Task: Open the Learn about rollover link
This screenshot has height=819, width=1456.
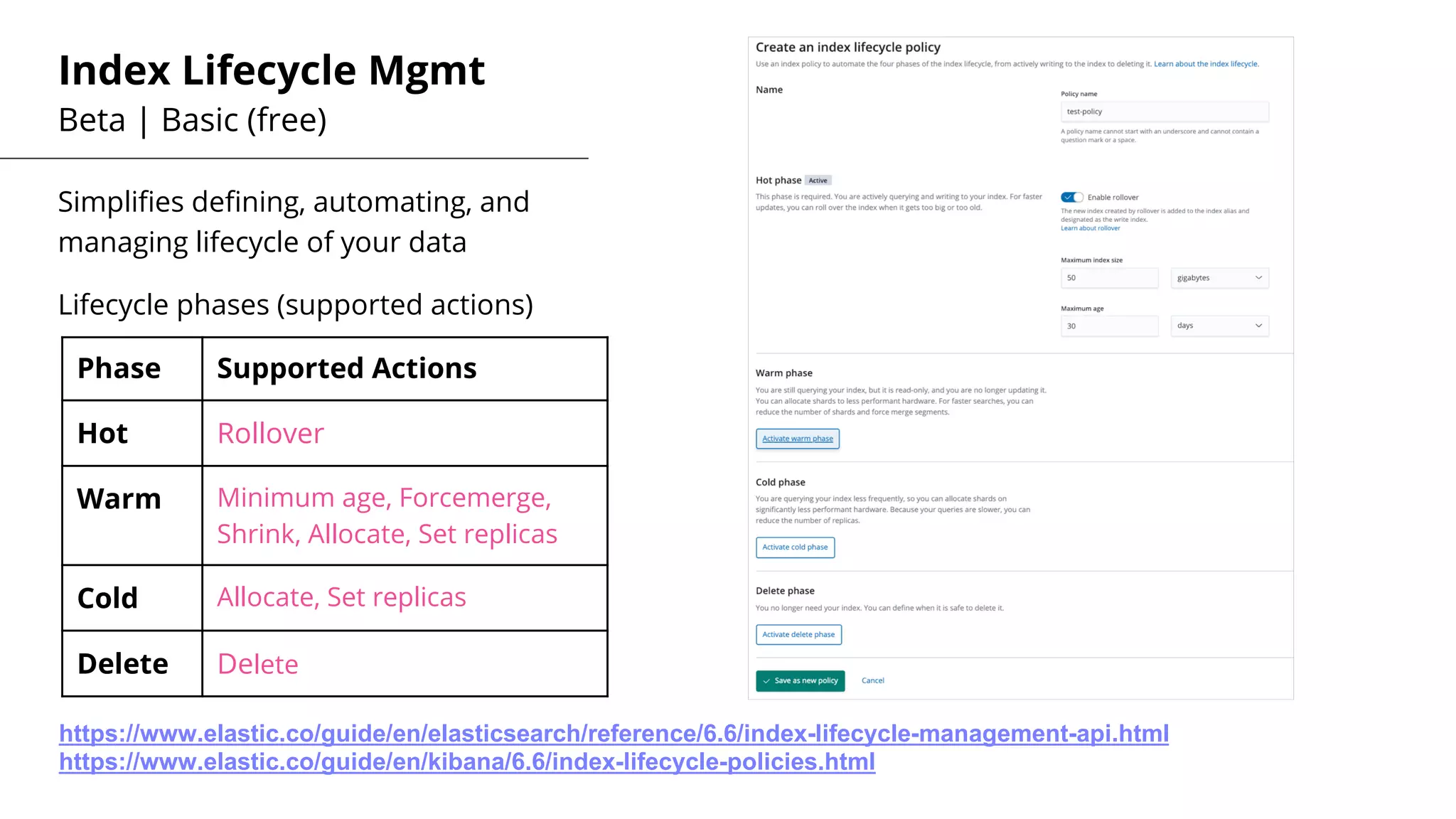Action: pyautogui.click(x=1090, y=228)
